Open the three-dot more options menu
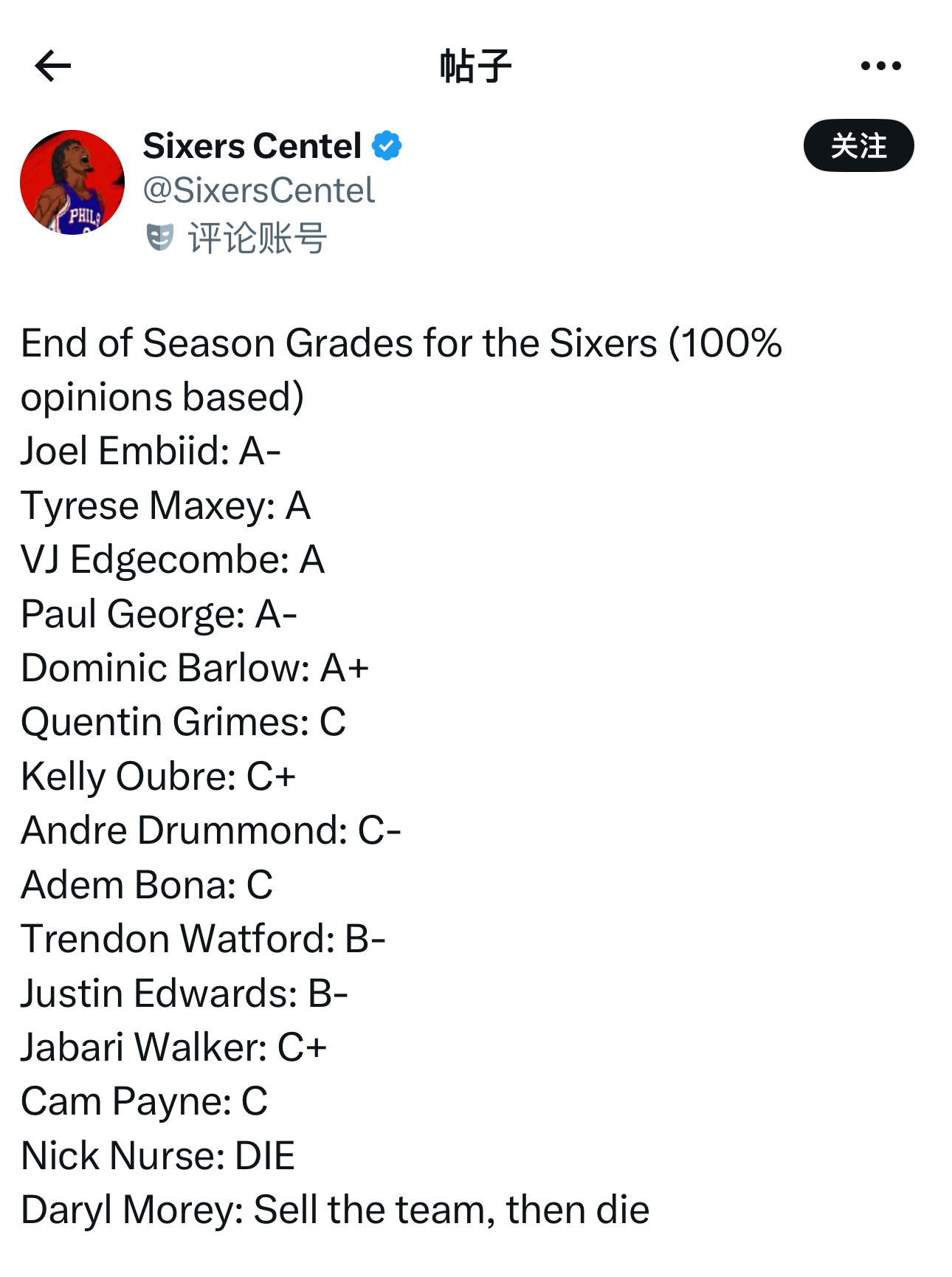The width and height of the screenshot is (952, 1277). pyautogui.click(x=880, y=66)
